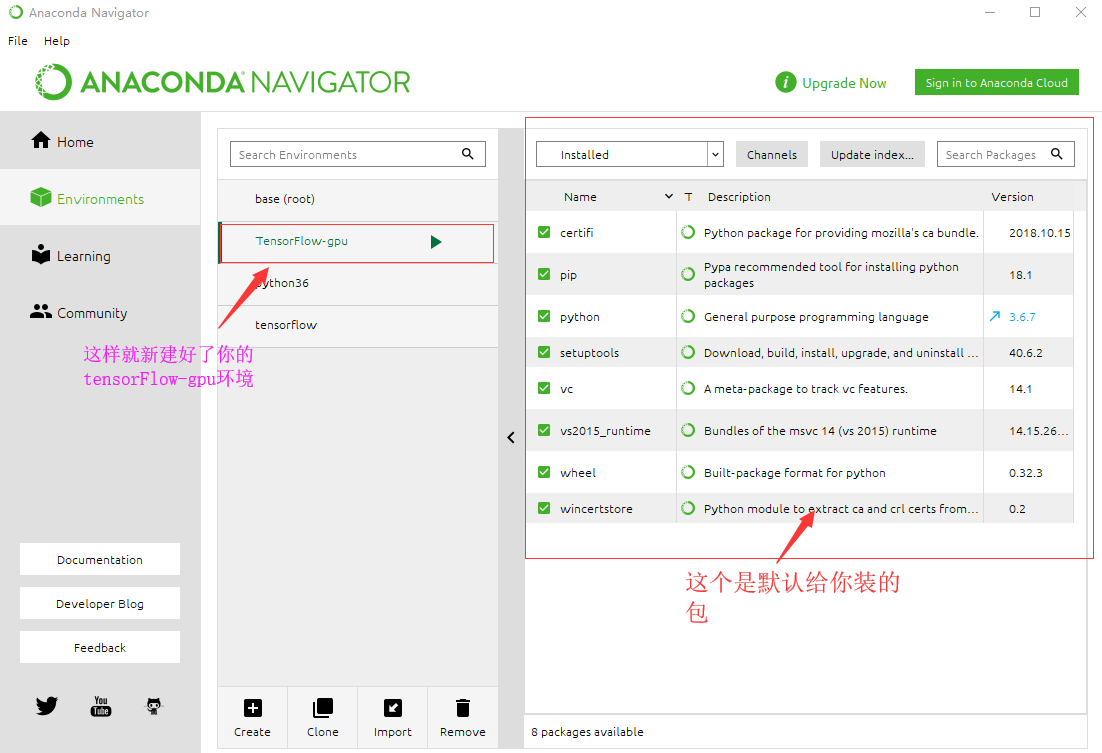Click the Channels button

(x=772, y=154)
